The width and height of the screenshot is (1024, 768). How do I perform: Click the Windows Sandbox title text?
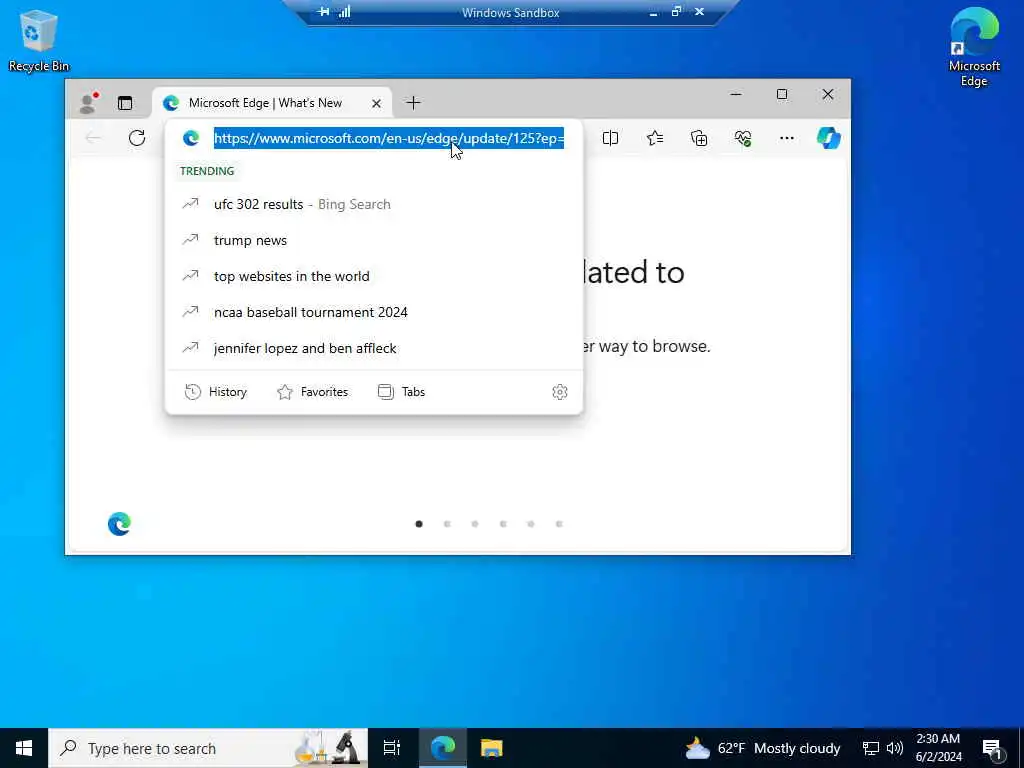point(511,13)
